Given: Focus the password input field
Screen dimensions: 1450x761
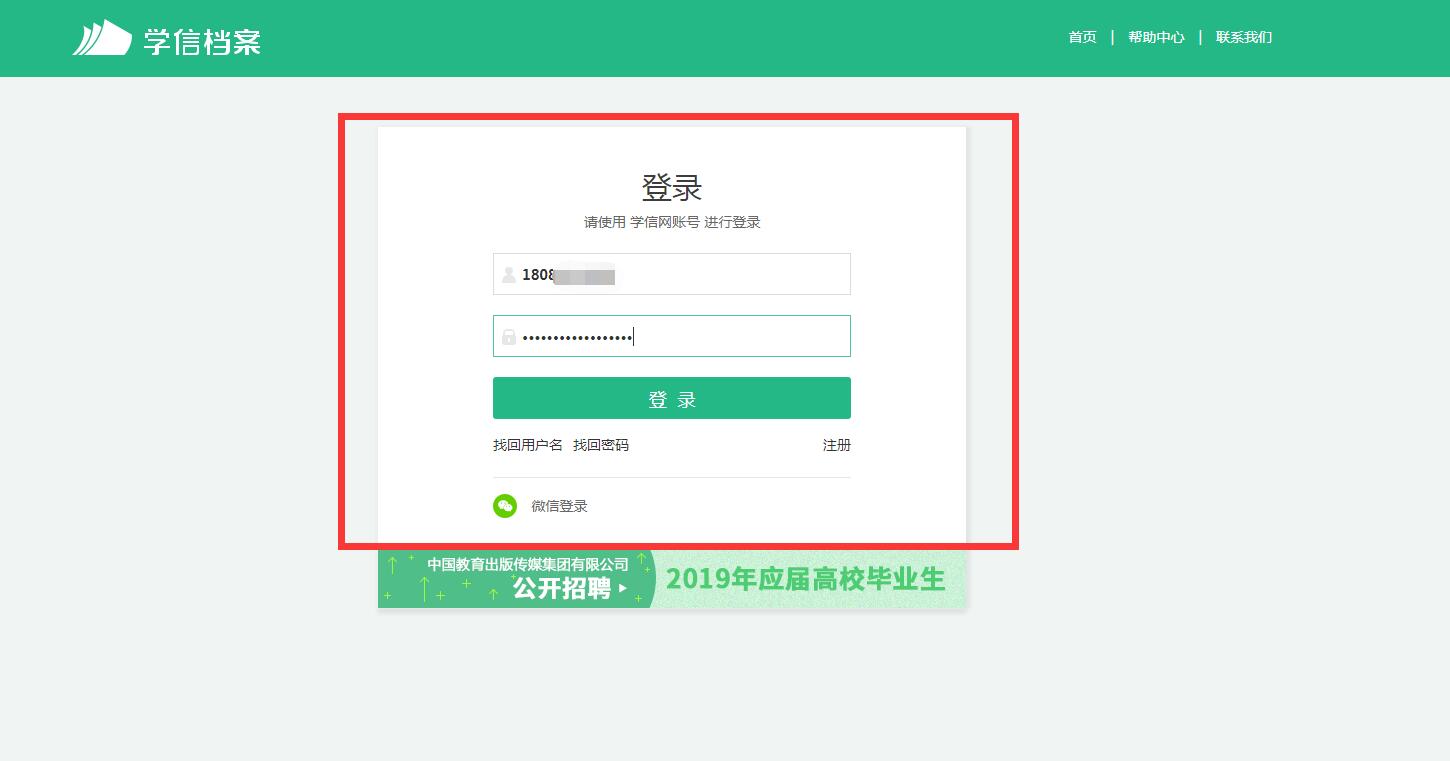Looking at the screenshot, I should pyautogui.click(x=672, y=336).
